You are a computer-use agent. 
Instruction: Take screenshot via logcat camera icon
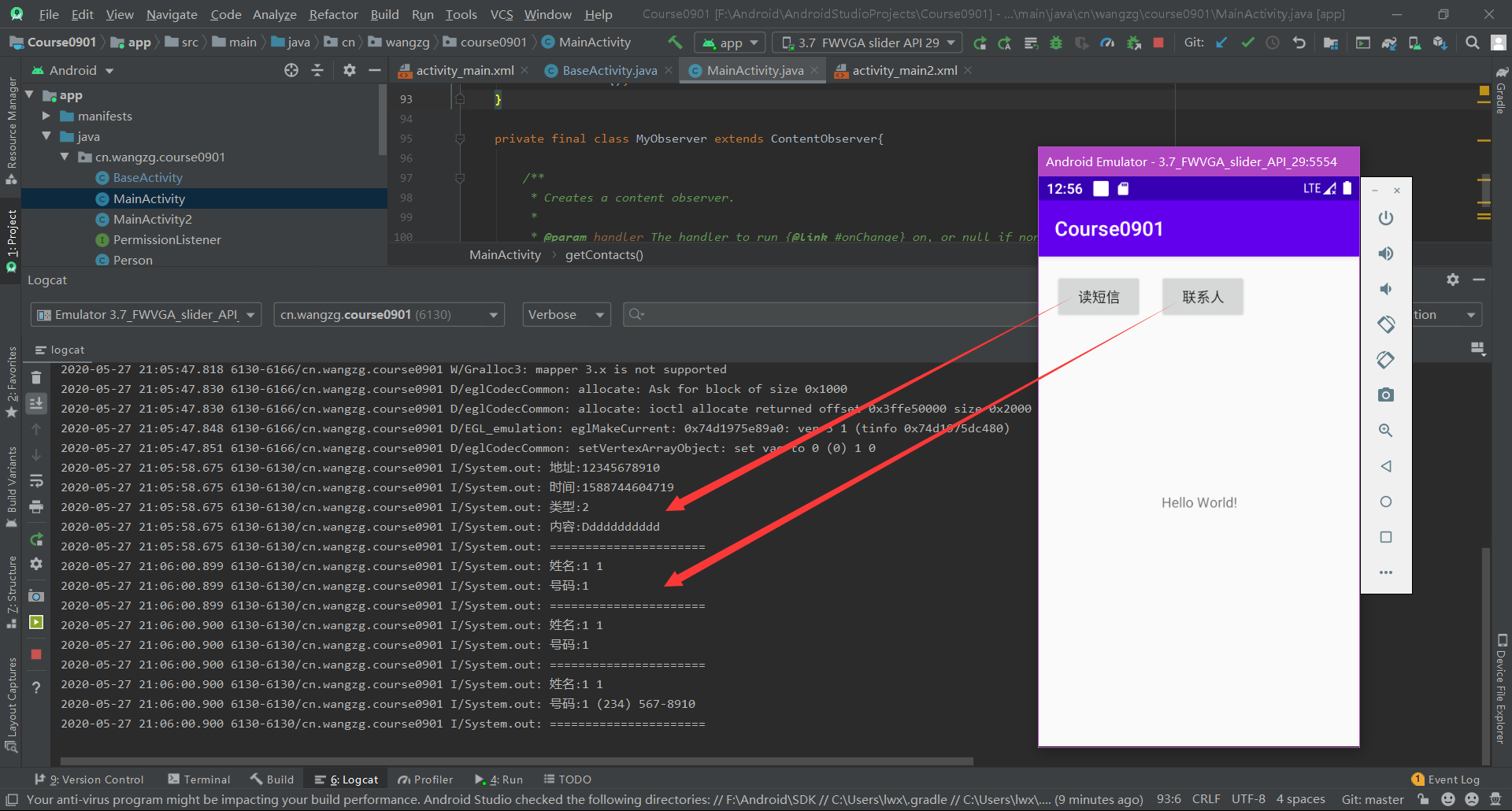pyautogui.click(x=36, y=596)
